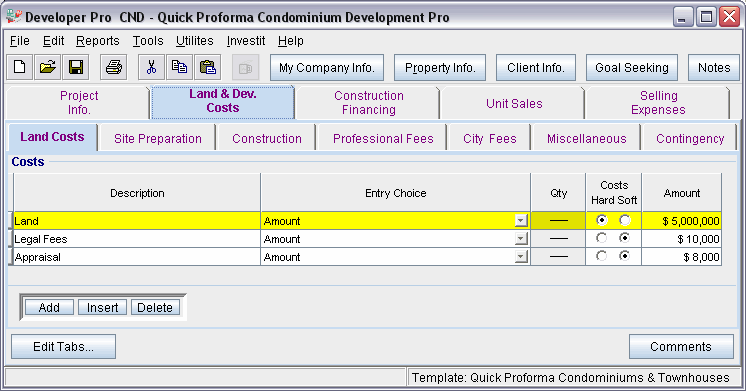Click the Developer Pro app icon in title bar
The image size is (746, 391).
click(14, 17)
